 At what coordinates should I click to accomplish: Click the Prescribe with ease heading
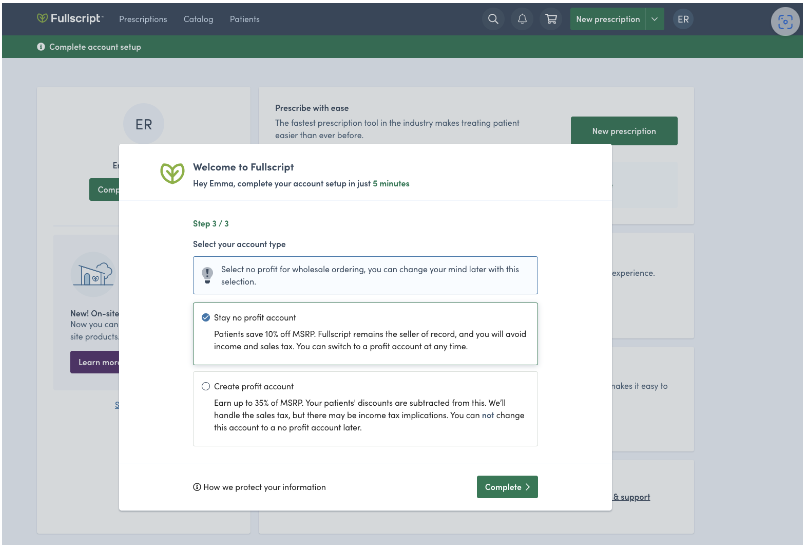[312, 108]
